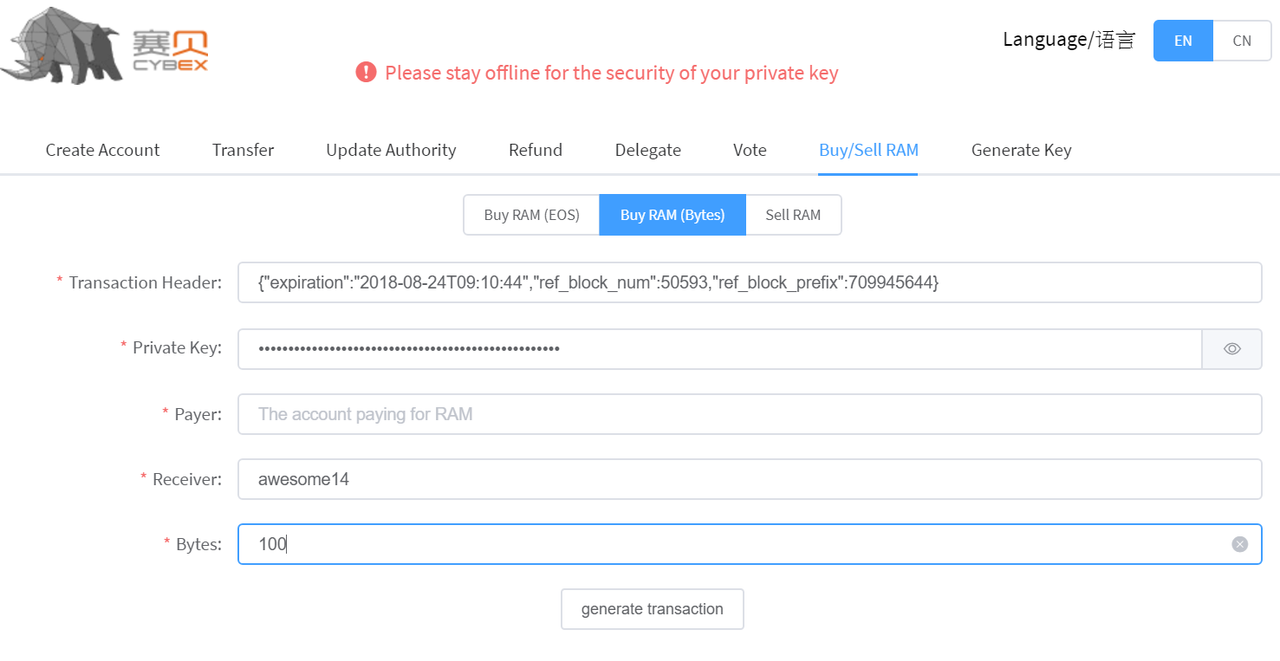This screenshot has height=661, width=1280.
Task: Open the Create Account tab
Action: (x=103, y=150)
